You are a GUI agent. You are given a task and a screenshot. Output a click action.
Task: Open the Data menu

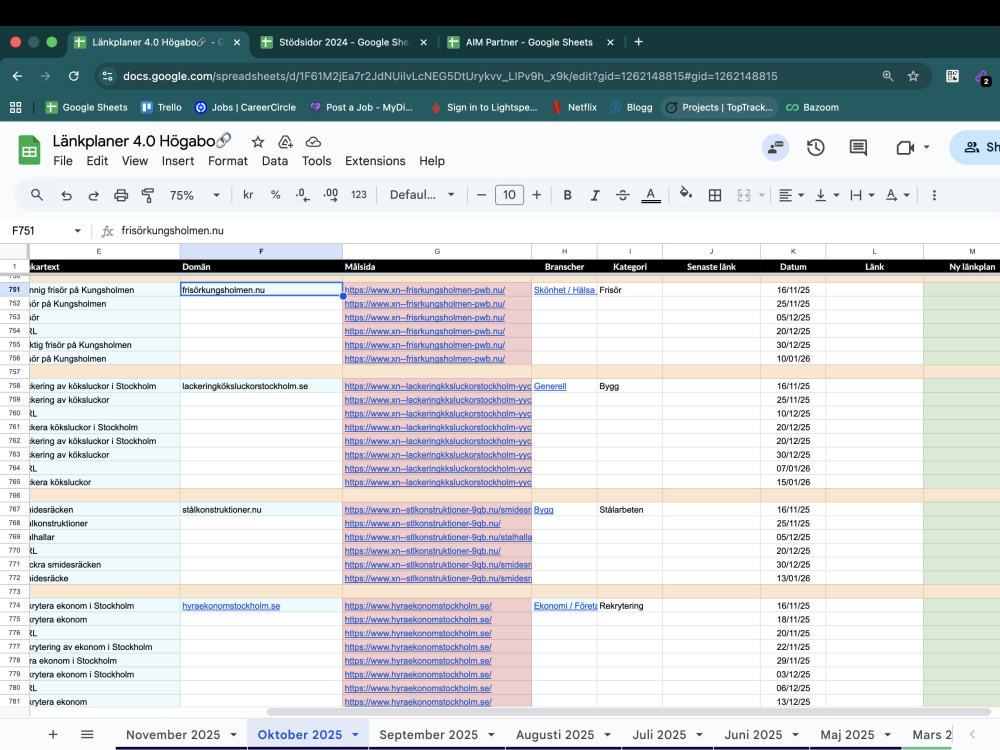[x=275, y=161]
